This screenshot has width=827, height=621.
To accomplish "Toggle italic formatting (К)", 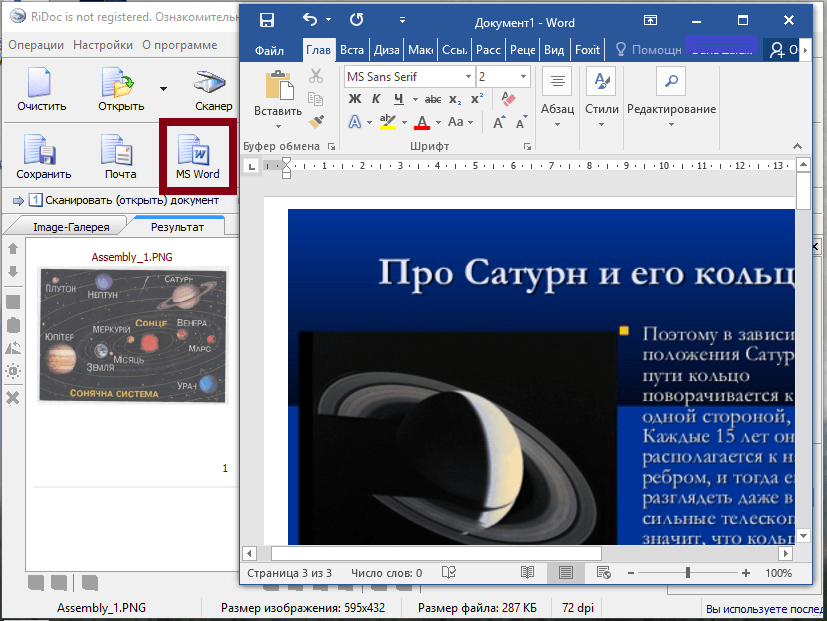I will 376,99.
